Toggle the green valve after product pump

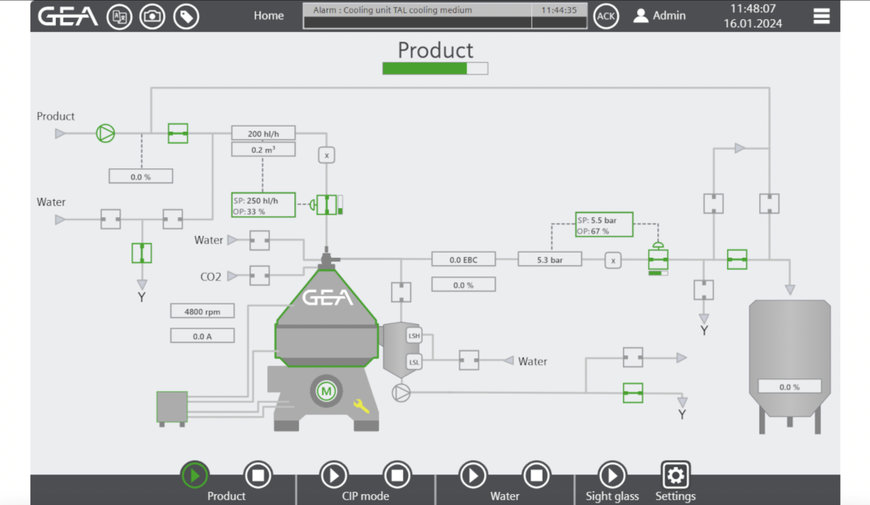(x=178, y=133)
